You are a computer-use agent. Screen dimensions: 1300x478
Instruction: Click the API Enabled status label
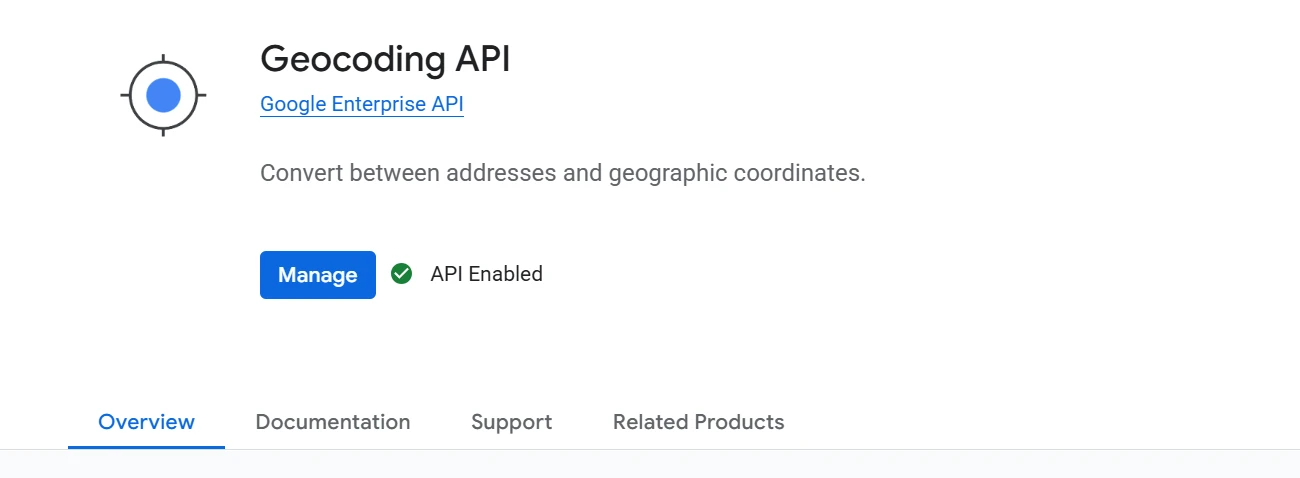point(486,274)
